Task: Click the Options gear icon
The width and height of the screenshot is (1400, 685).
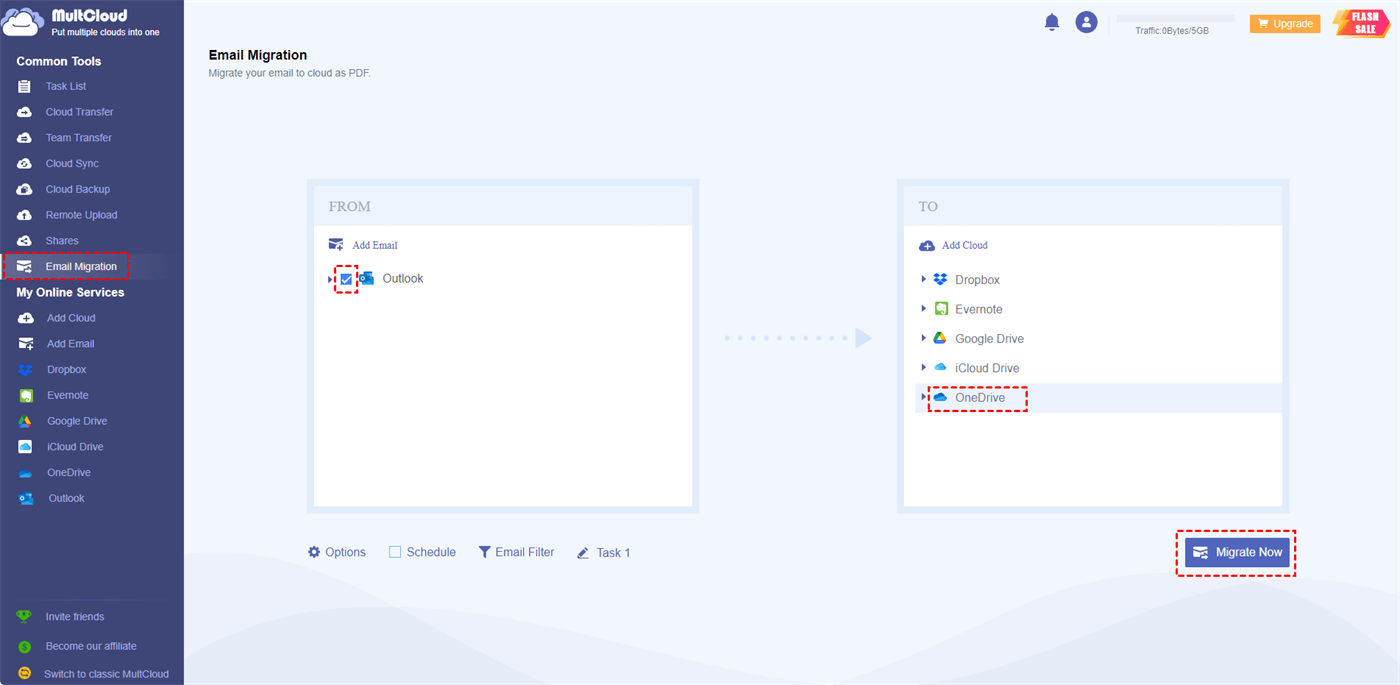Action: point(314,552)
